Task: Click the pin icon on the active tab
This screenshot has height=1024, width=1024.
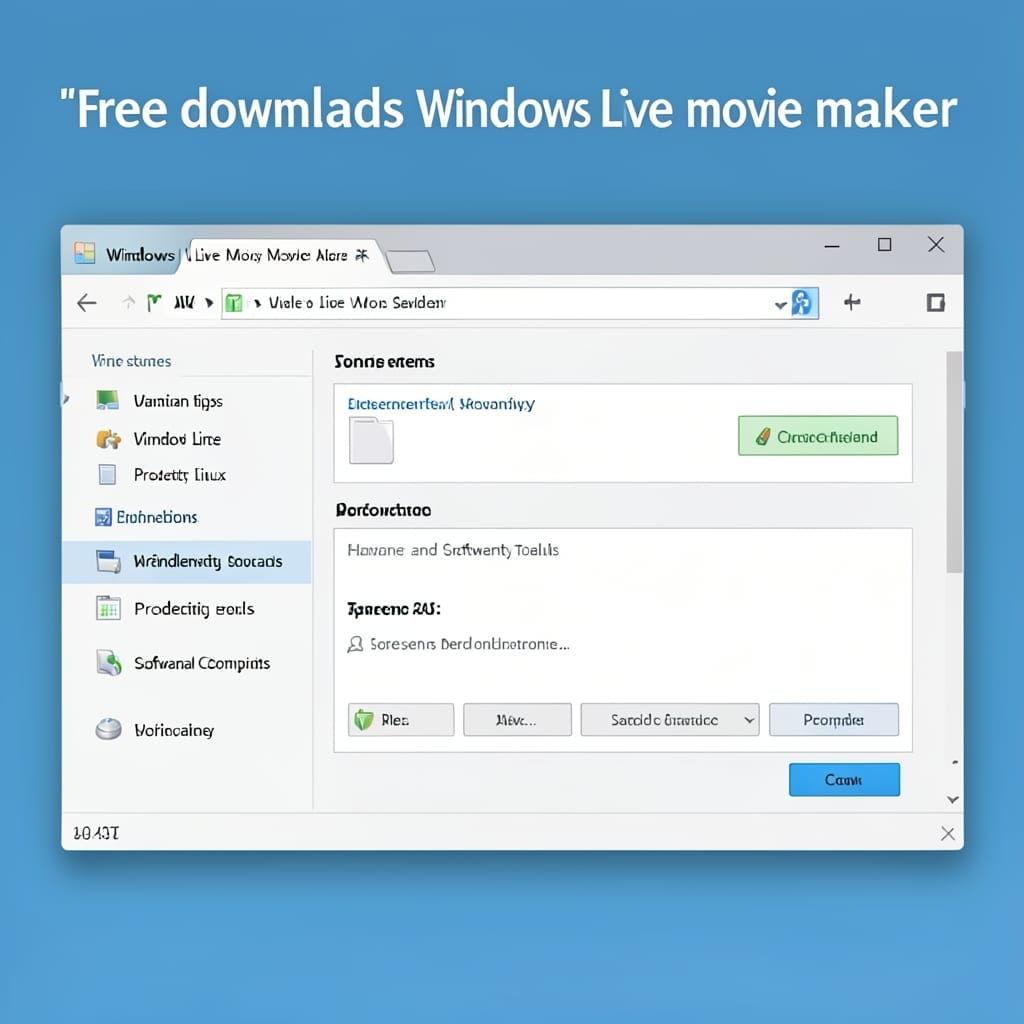Action: coord(361,255)
